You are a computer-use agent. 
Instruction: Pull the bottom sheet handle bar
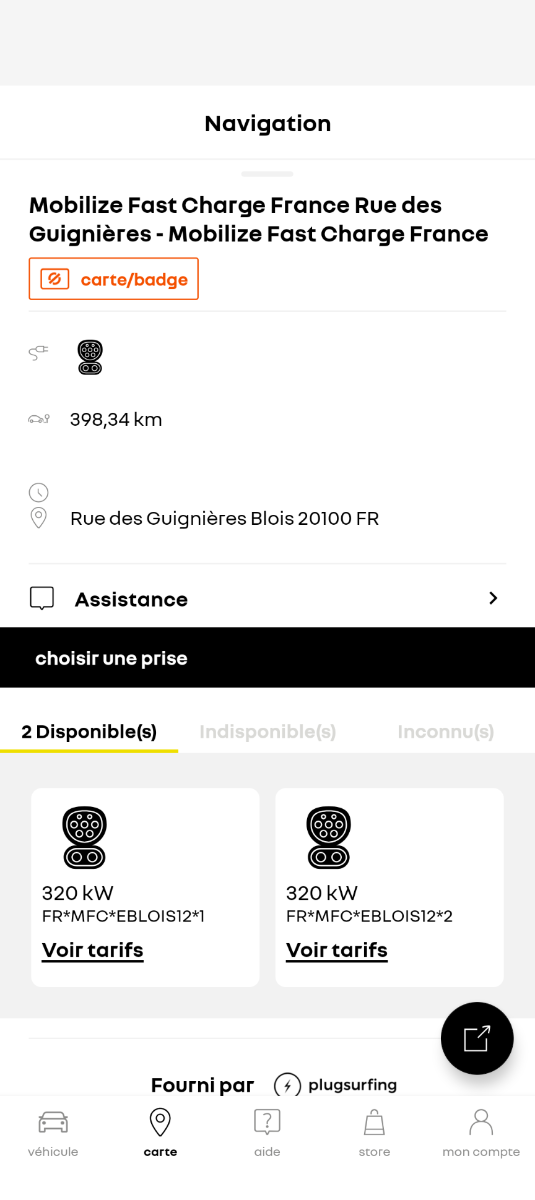267,174
